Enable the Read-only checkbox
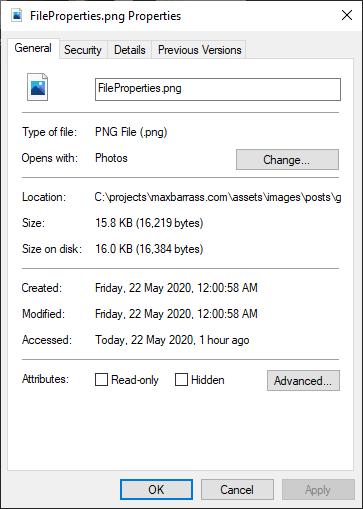Viewport: 363px width, 509px height. [x=101, y=380]
